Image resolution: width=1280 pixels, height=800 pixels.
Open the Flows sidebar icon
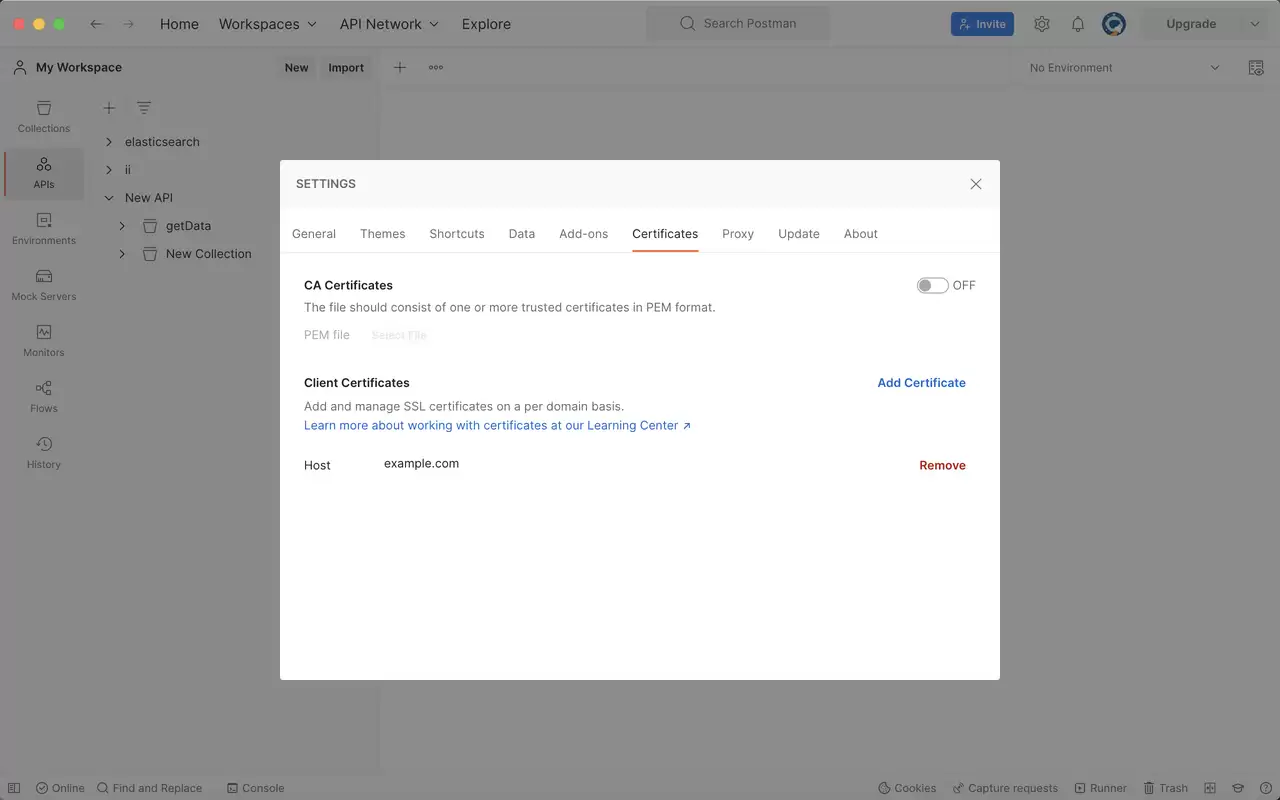point(44,397)
